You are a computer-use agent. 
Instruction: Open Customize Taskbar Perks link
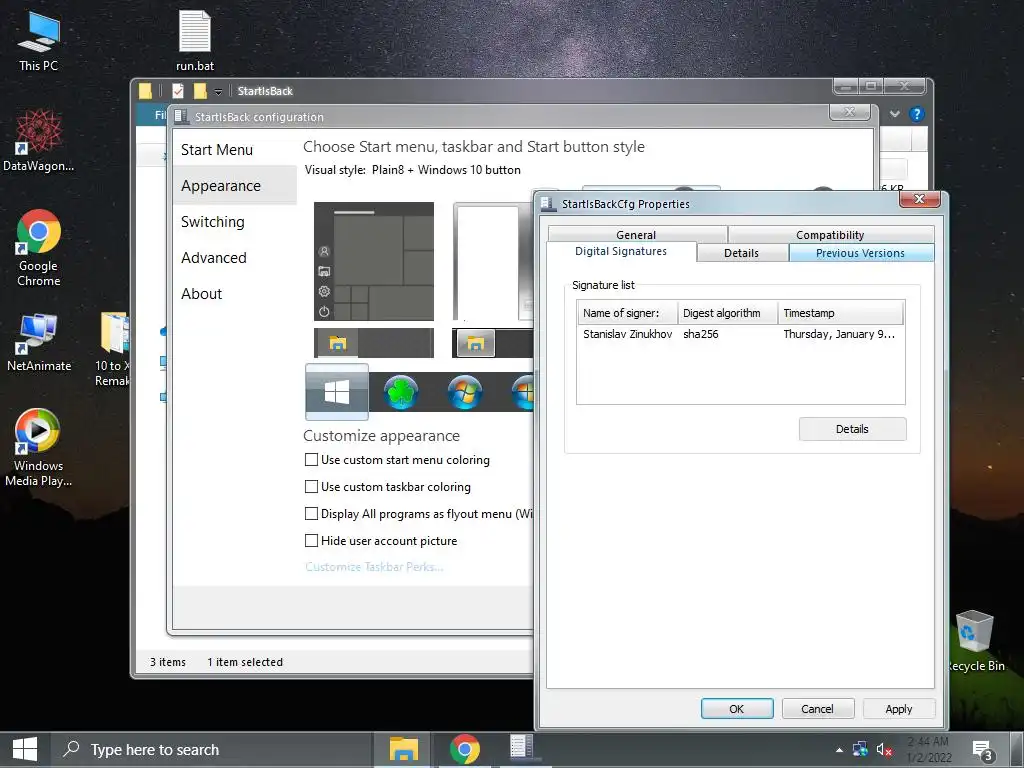(x=374, y=567)
